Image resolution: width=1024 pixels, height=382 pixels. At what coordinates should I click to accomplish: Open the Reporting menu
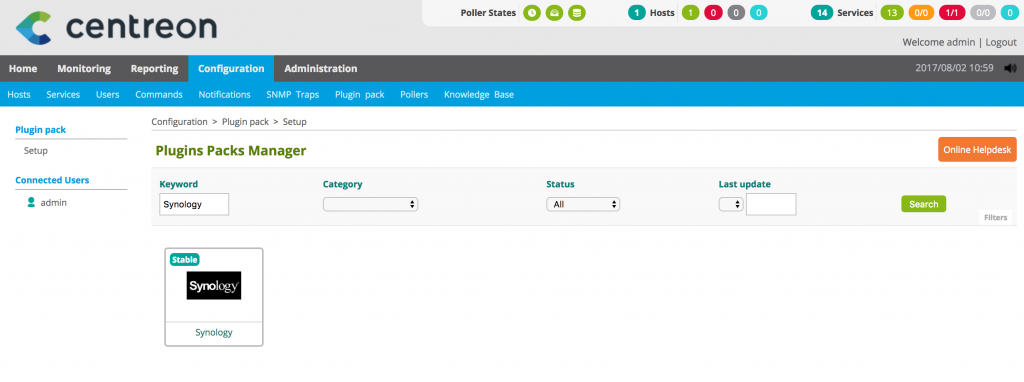tap(154, 69)
